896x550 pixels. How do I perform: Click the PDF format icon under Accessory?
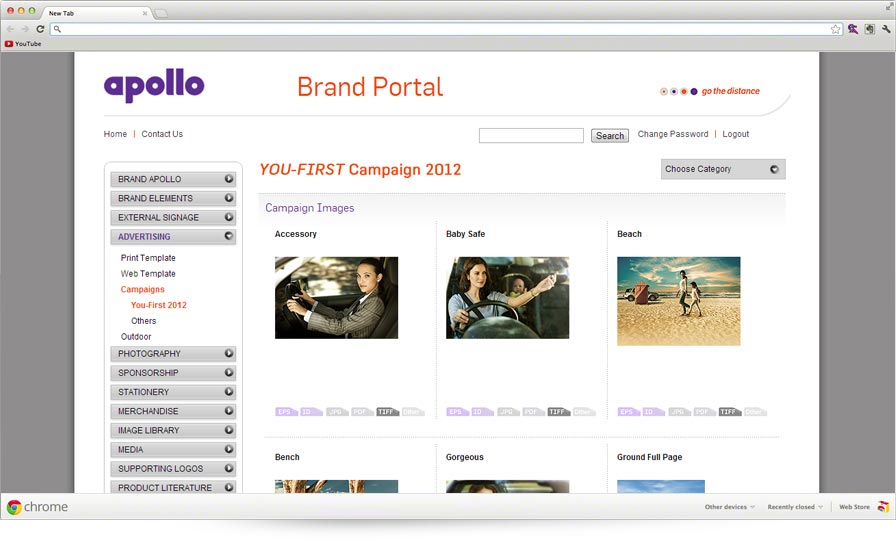coord(362,411)
